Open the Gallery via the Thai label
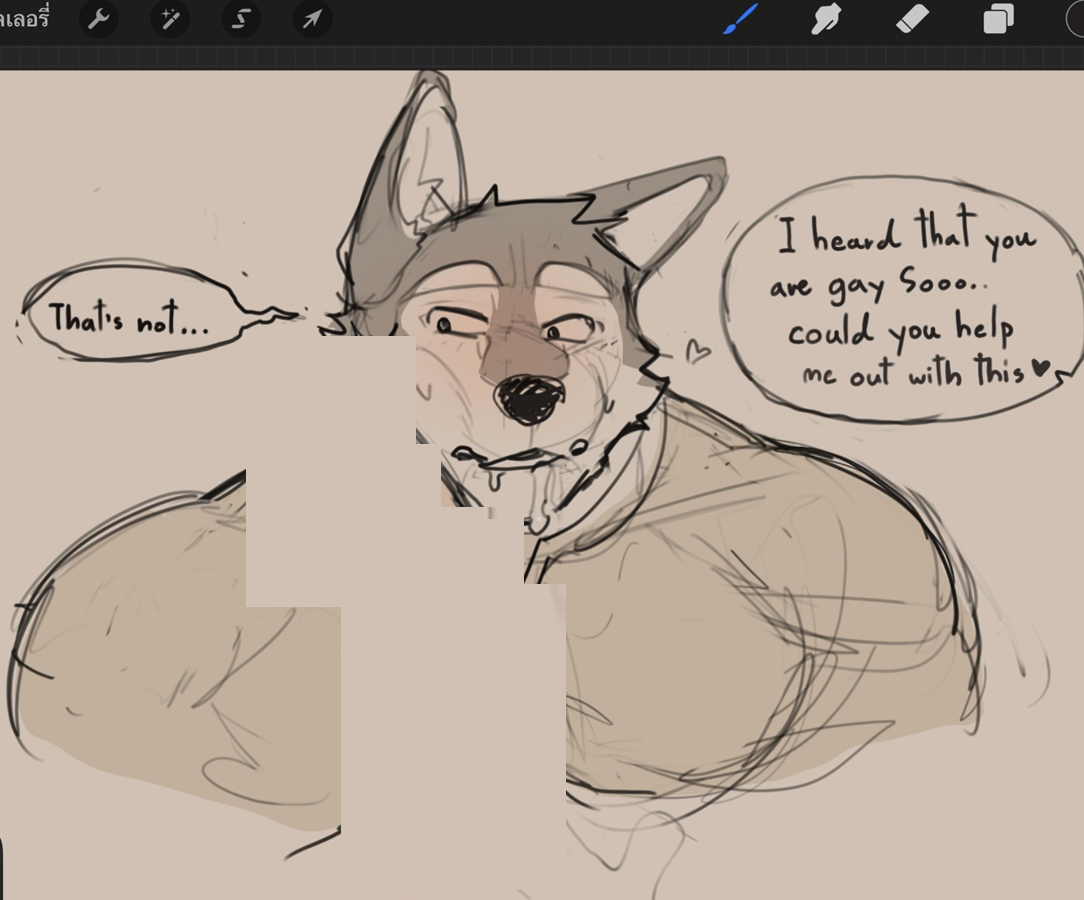The image size is (1084, 900). (24, 19)
